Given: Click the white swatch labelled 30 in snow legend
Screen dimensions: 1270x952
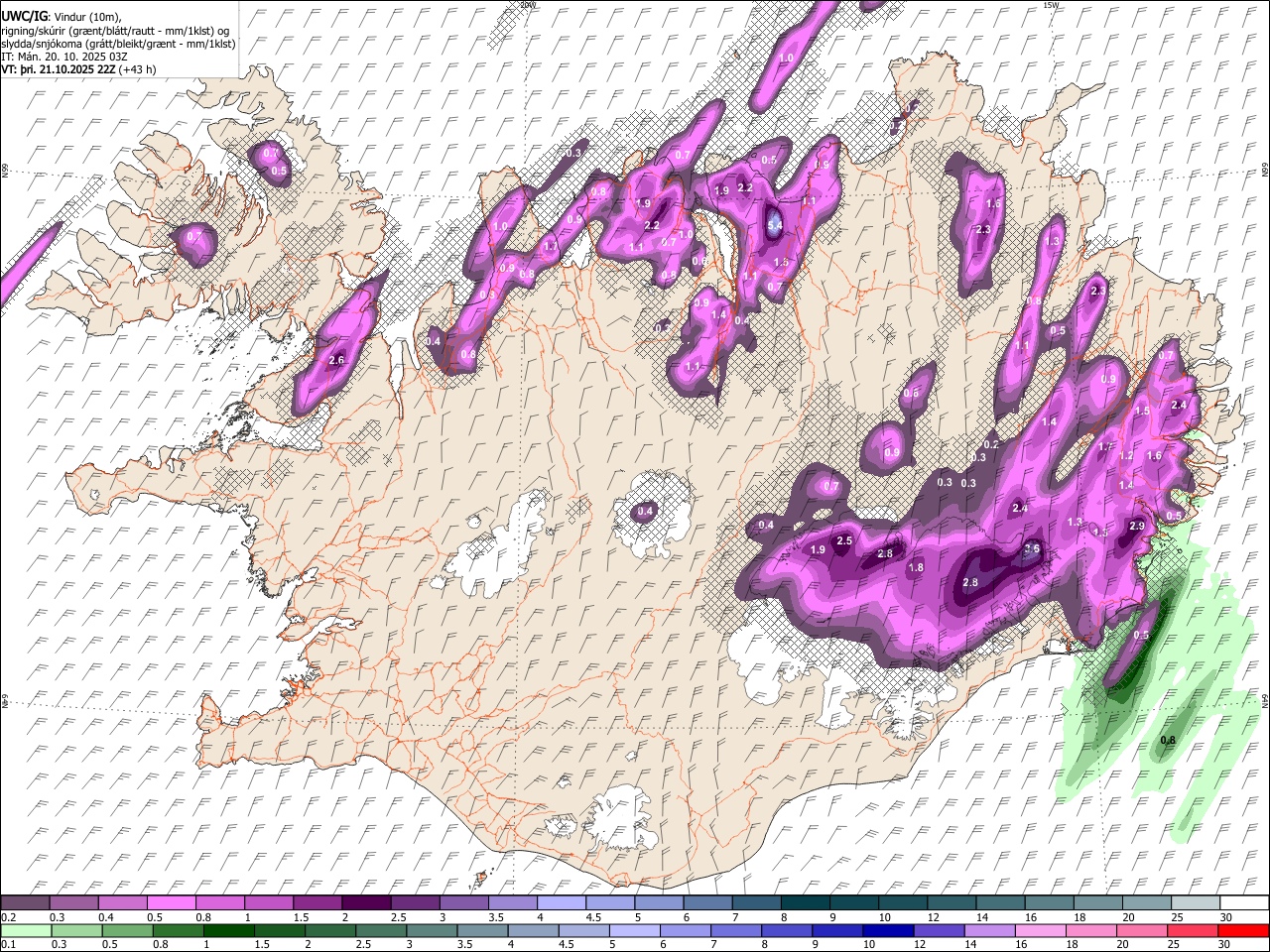Looking at the screenshot, I should pyautogui.click(x=1244, y=902).
